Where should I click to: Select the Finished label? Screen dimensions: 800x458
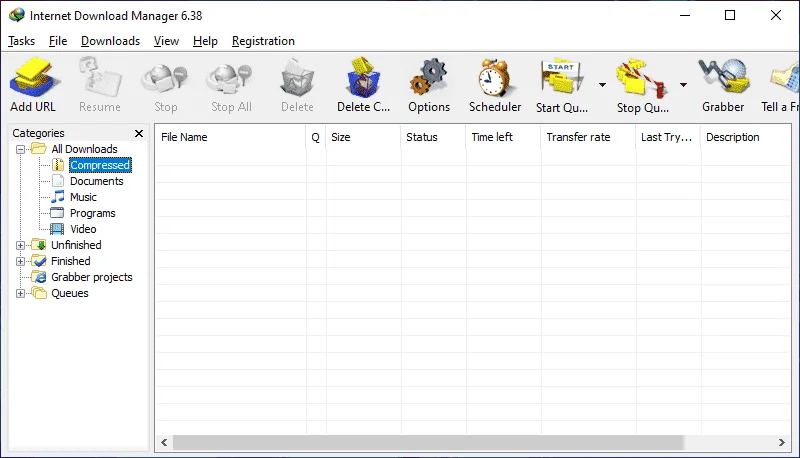[x=70, y=261]
